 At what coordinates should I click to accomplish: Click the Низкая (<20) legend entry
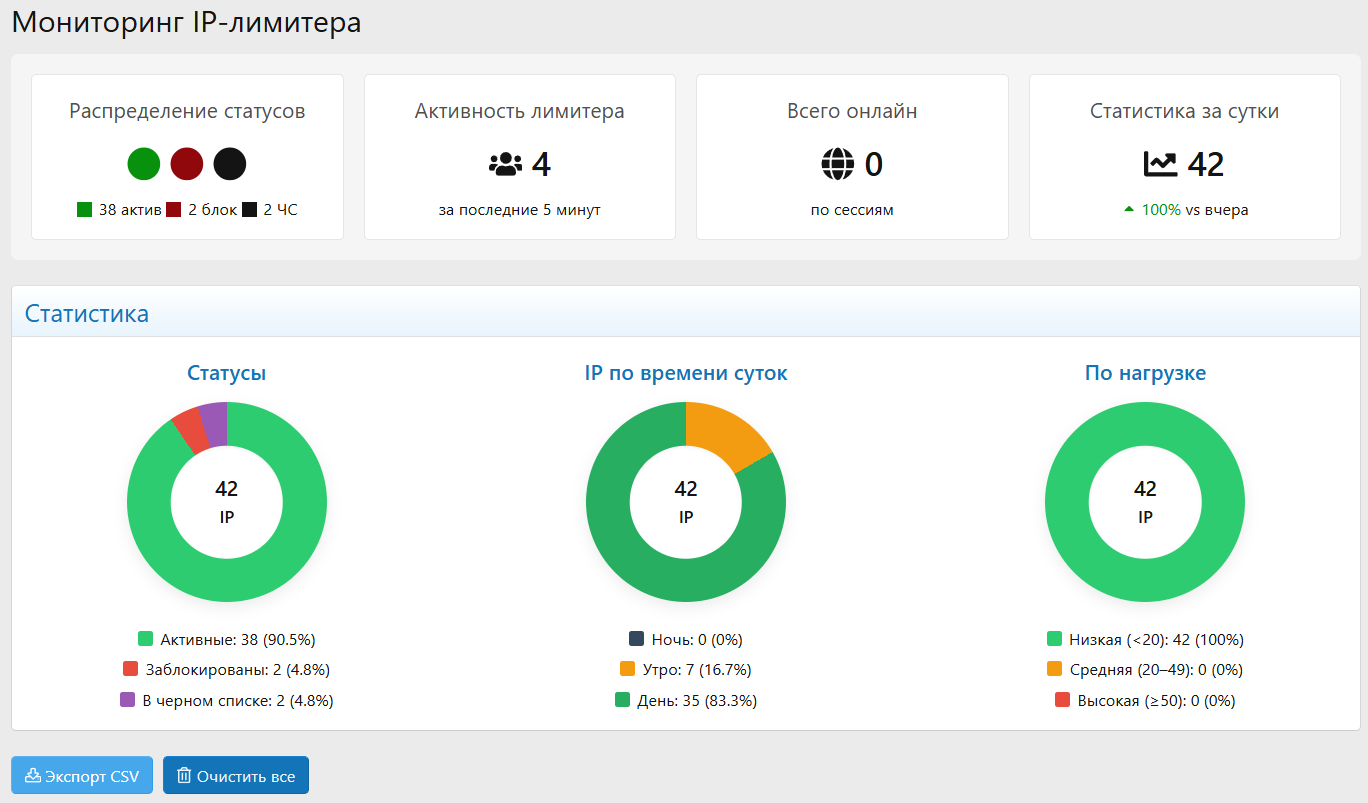click(x=1145, y=640)
